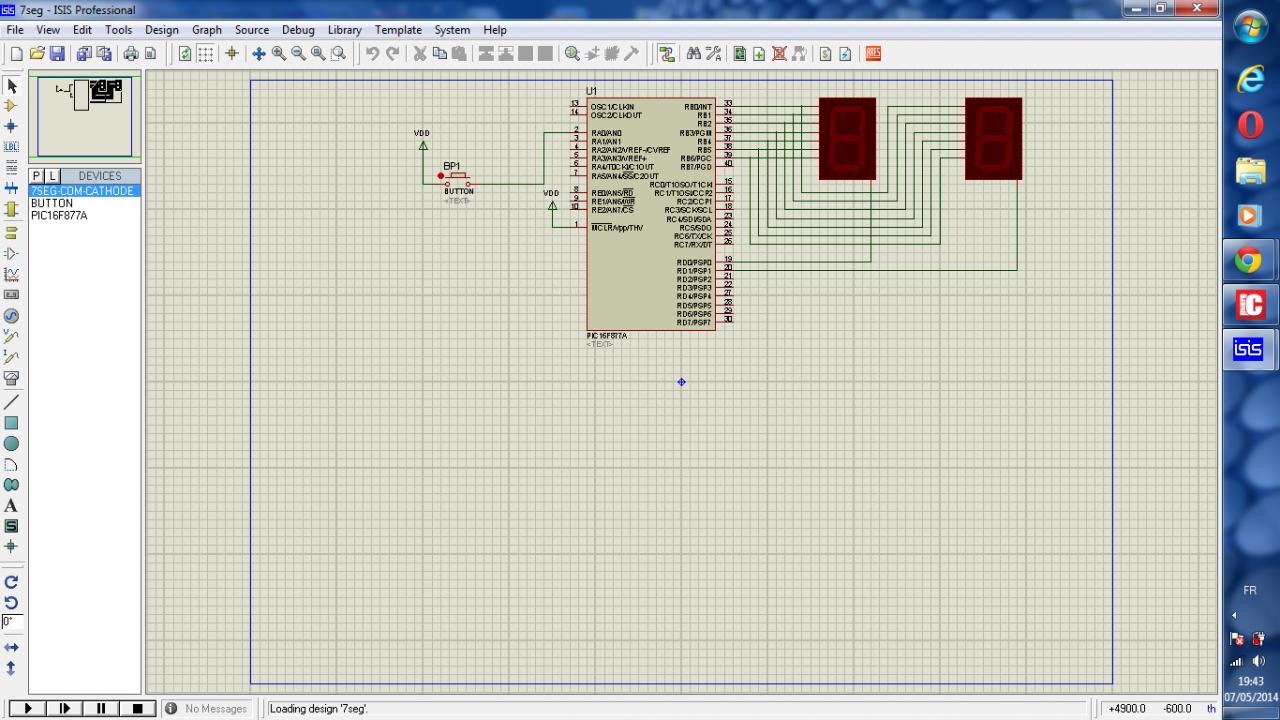Open the Library menu
1280x720 pixels.
pyautogui.click(x=344, y=30)
